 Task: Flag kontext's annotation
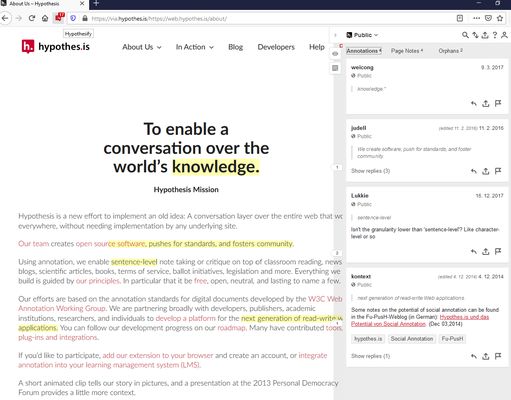[x=498, y=356]
